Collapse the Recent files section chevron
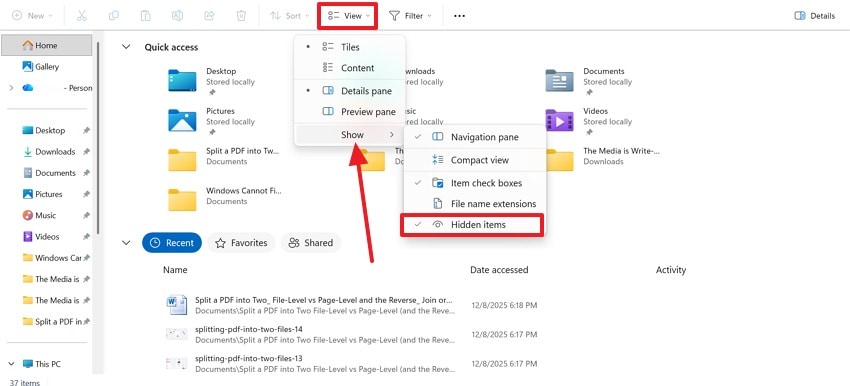 pyautogui.click(x=126, y=243)
